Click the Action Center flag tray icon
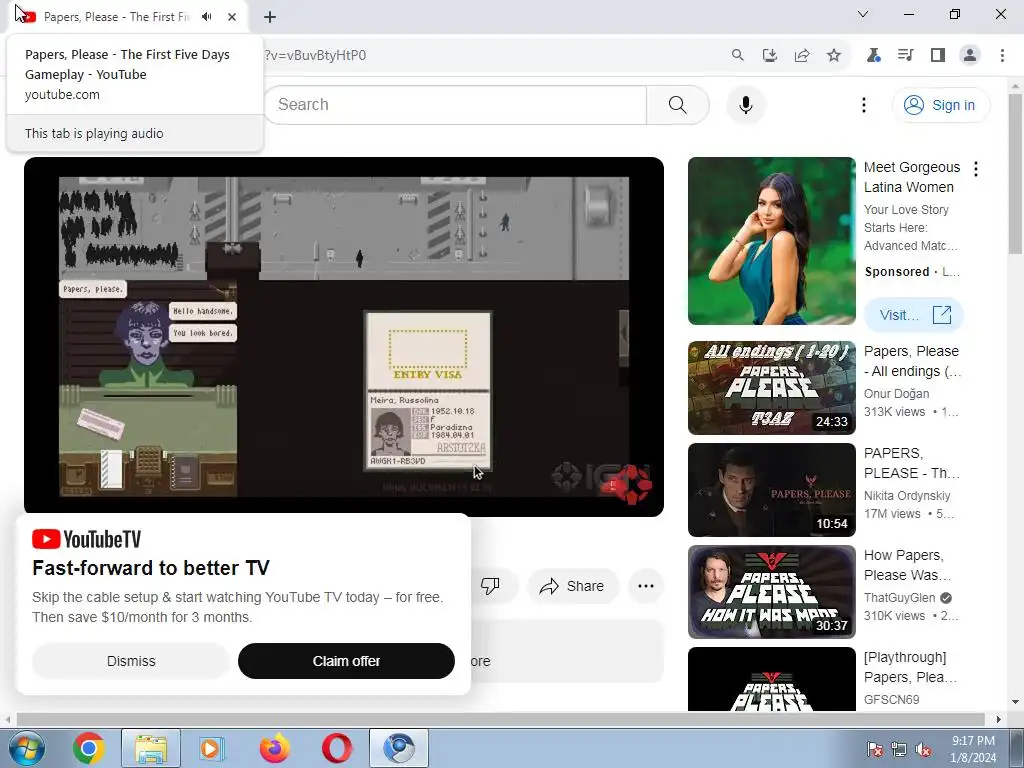1024x768 pixels. tap(874, 749)
